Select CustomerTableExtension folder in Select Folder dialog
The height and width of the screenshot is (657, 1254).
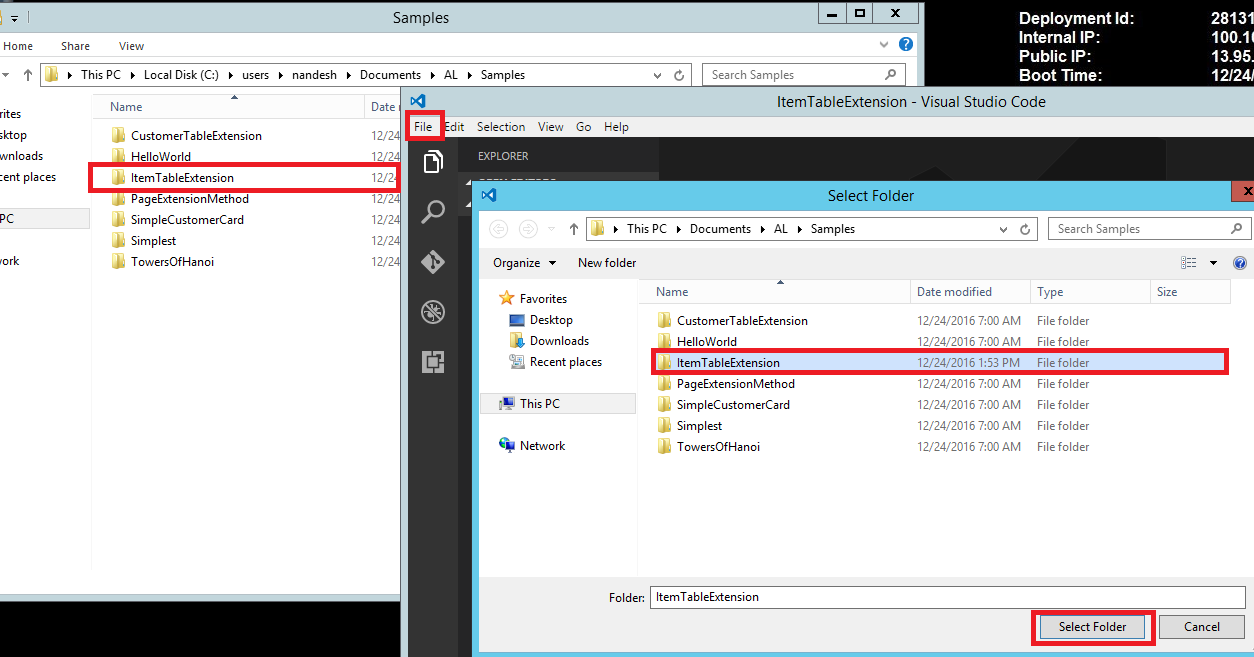(x=742, y=321)
